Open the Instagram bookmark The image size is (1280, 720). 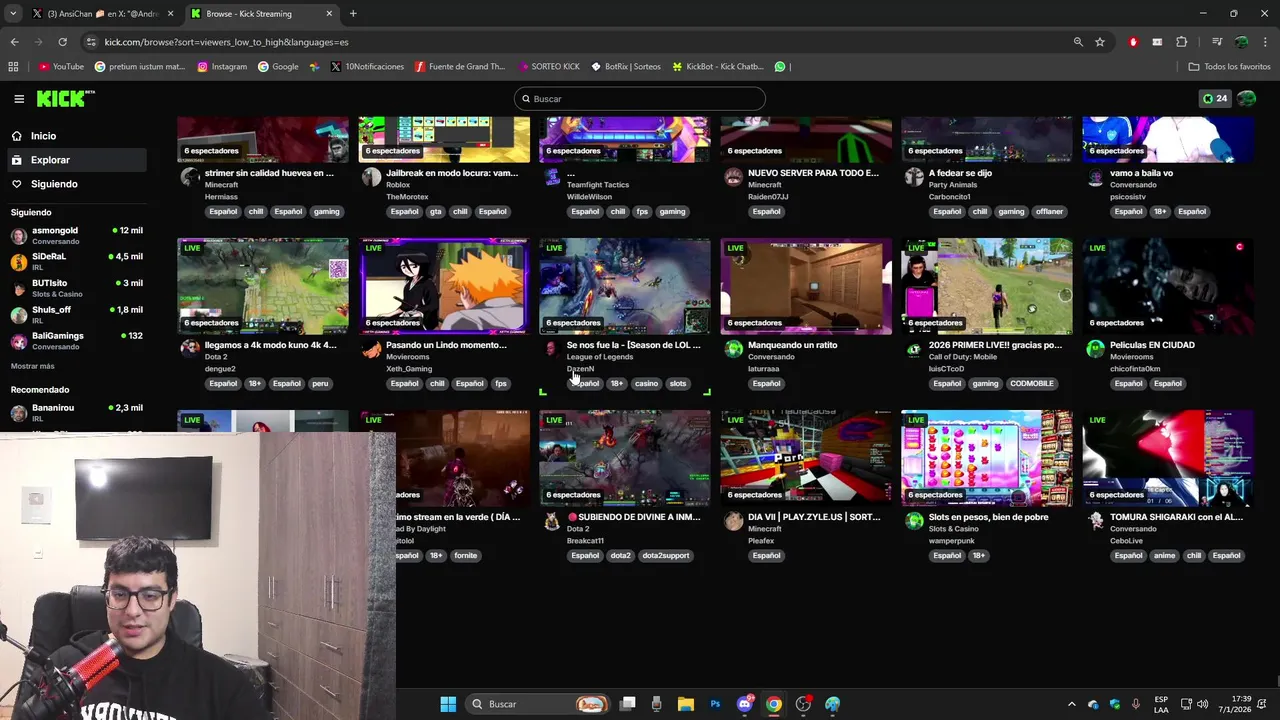[222, 67]
